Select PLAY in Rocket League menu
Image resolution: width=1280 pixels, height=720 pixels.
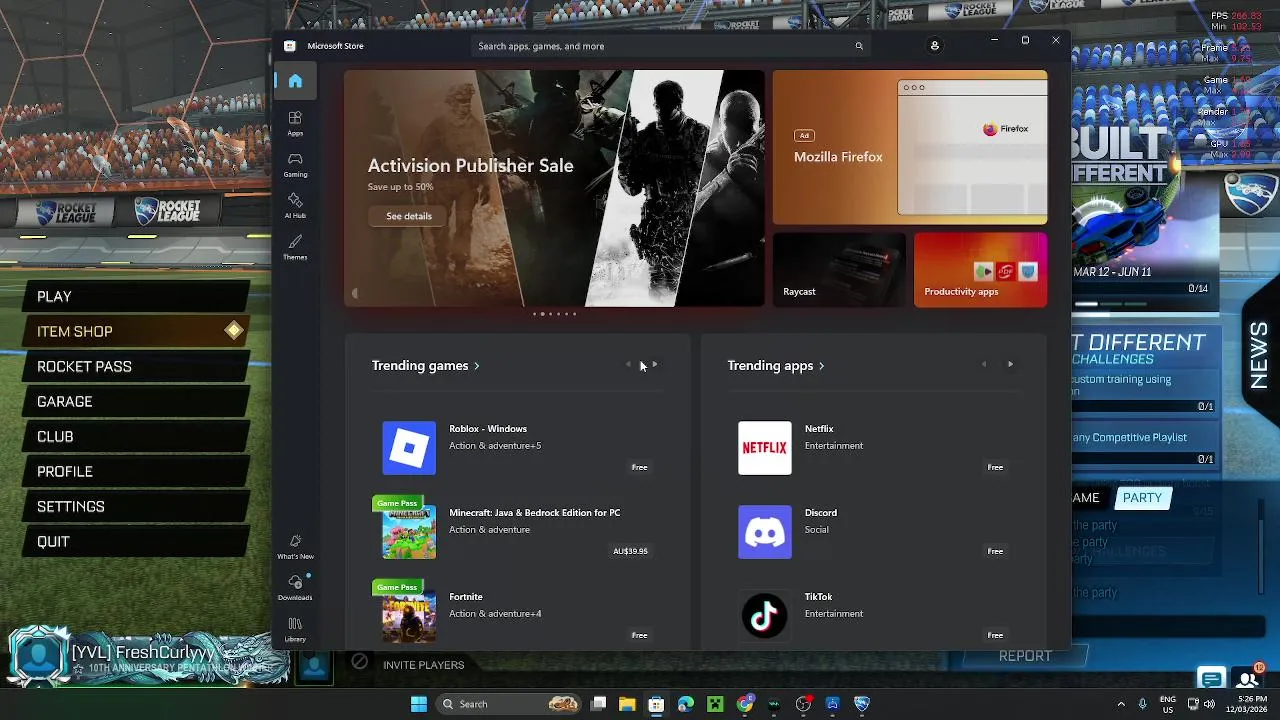coord(137,297)
